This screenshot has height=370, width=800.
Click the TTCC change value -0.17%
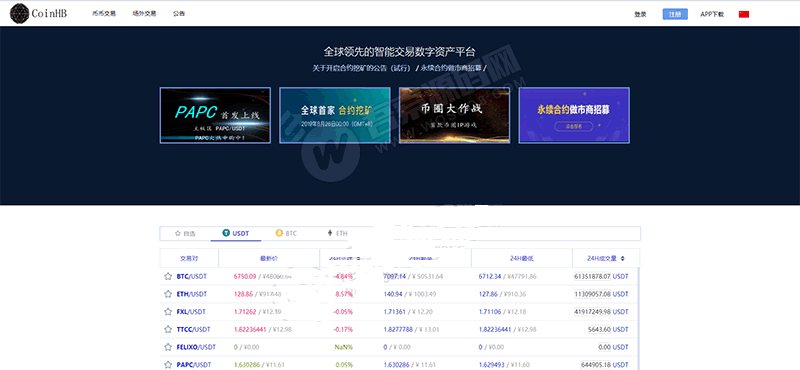point(343,329)
